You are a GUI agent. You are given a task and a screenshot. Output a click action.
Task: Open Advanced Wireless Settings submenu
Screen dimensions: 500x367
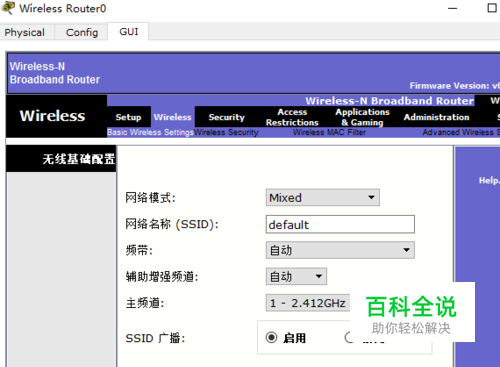click(x=461, y=132)
